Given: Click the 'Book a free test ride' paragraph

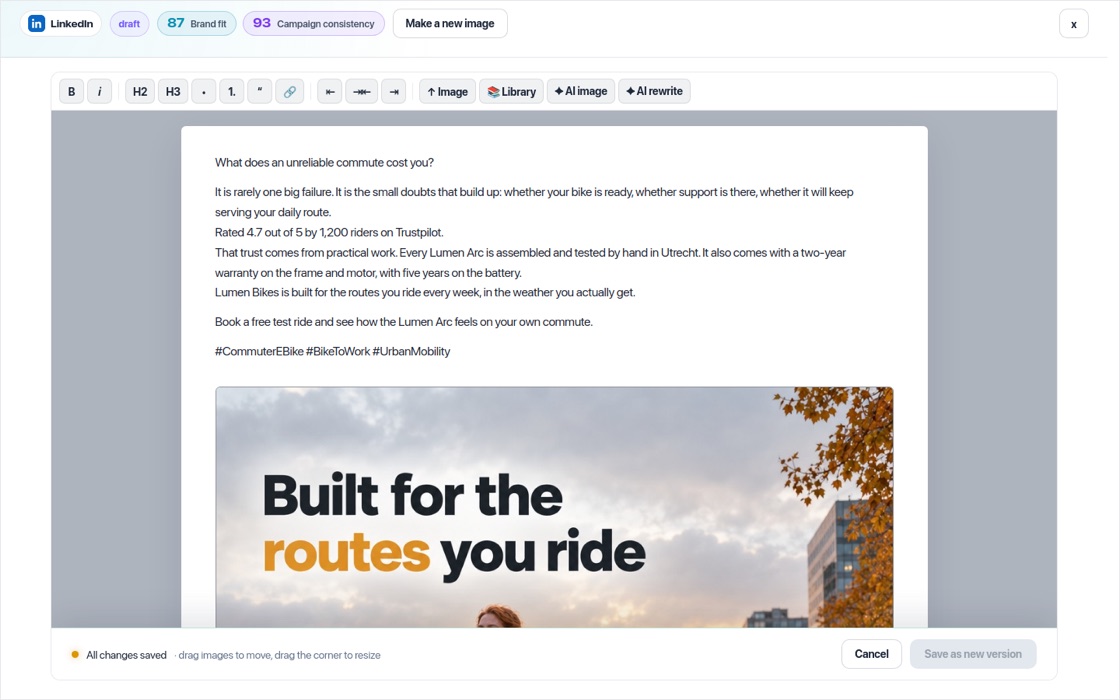Looking at the screenshot, I should tap(404, 322).
